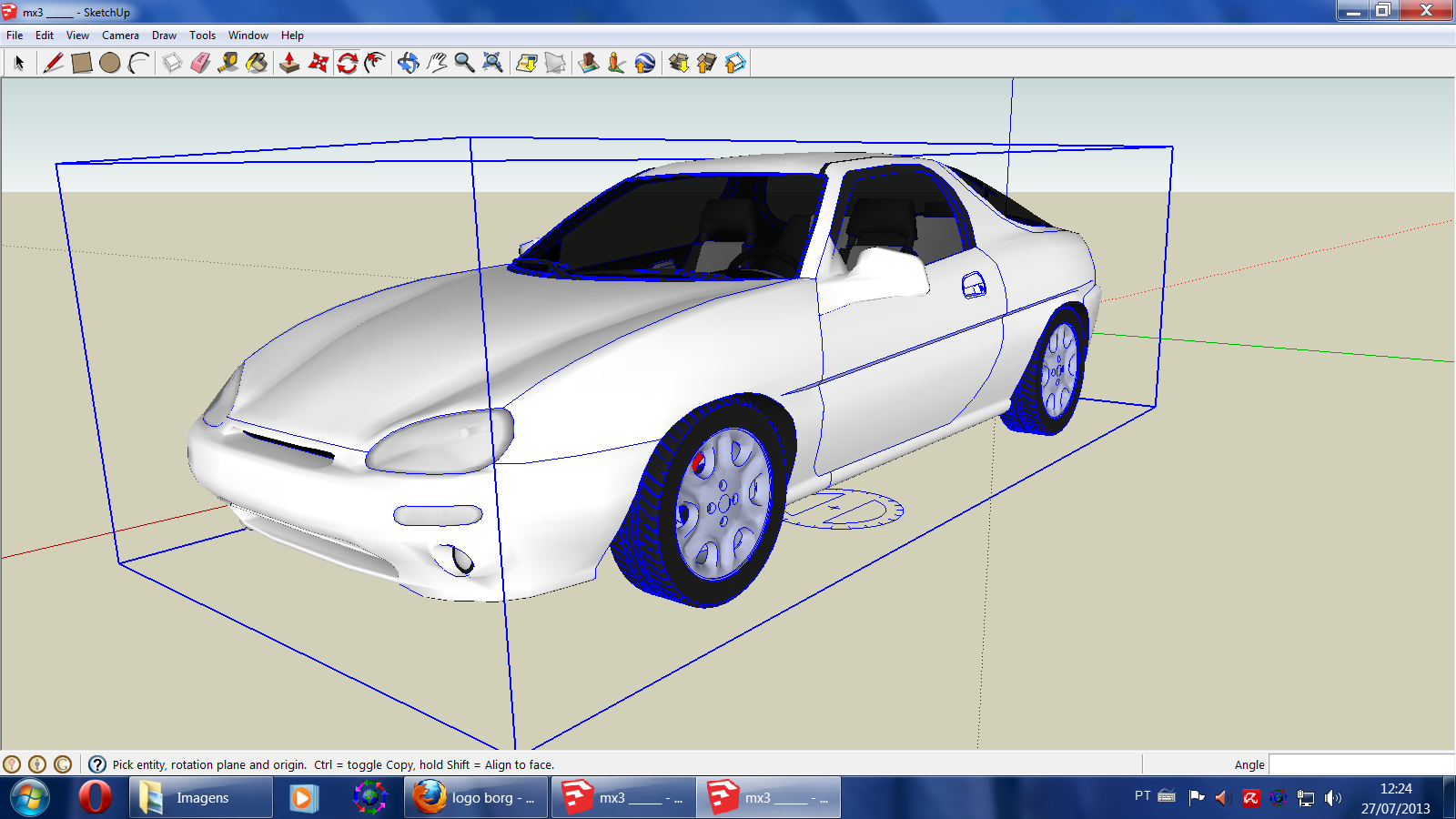Activate the Push/Pull tool
Screen dimensions: 1456x819
point(289,63)
